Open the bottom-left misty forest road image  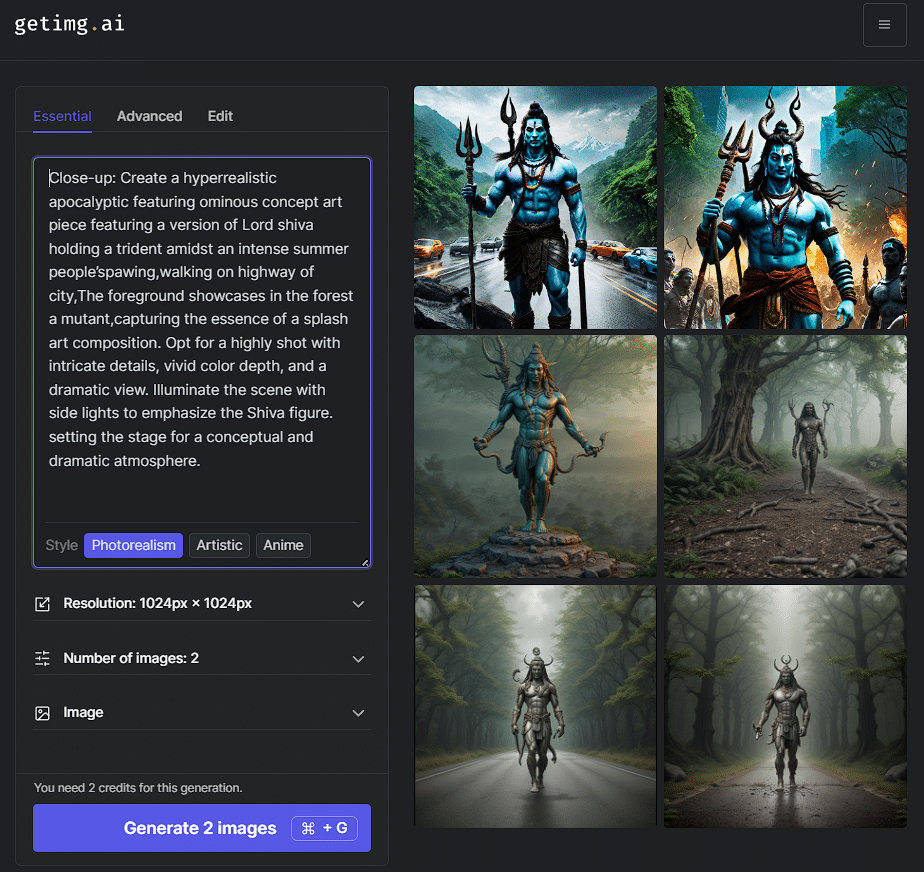pyautogui.click(x=535, y=706)
